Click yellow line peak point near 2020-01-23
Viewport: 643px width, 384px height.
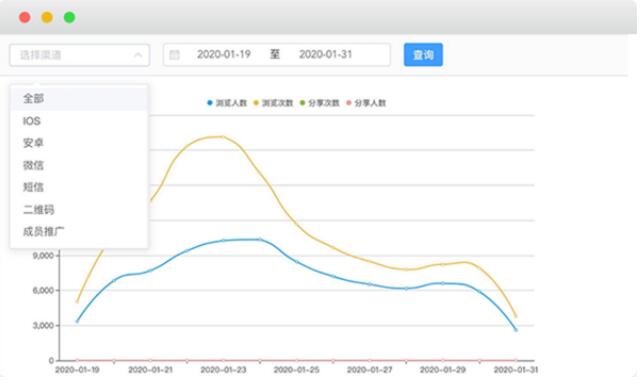(223, 137)
